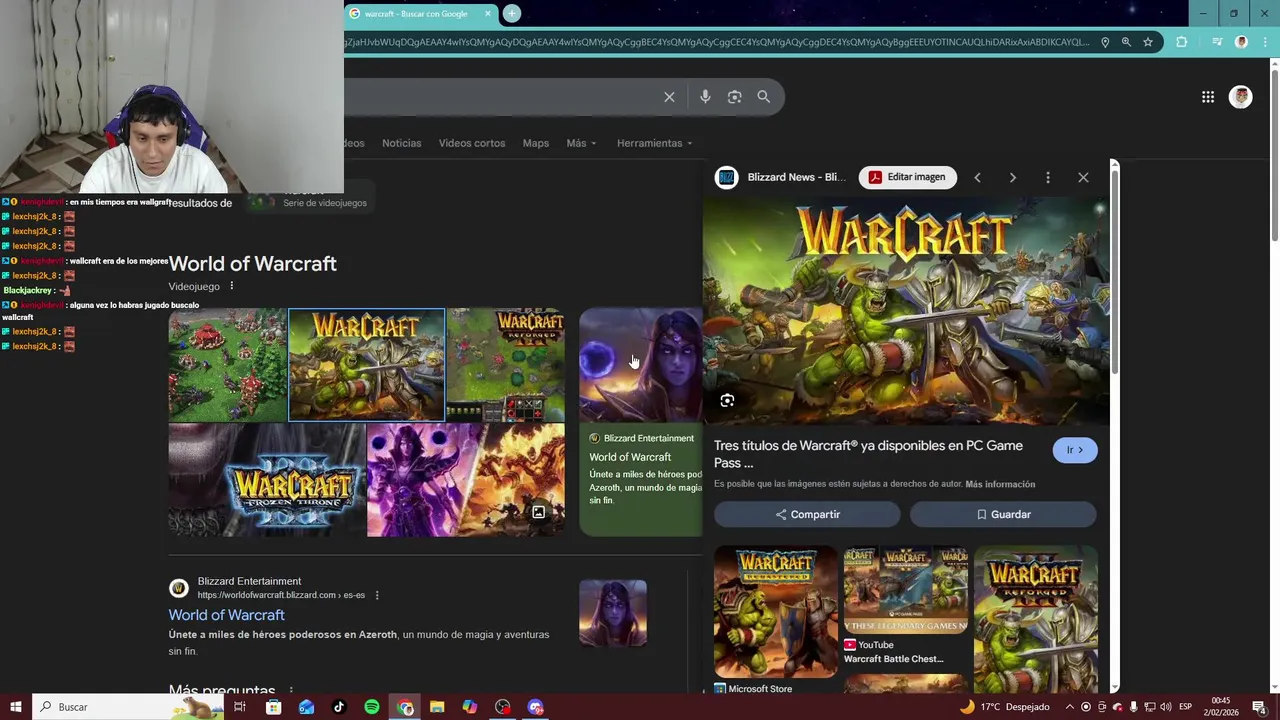The image size is (1280, 720).
Task: Open the small night elf thumbnail beside the result
Action: click(x=613, y=613)
